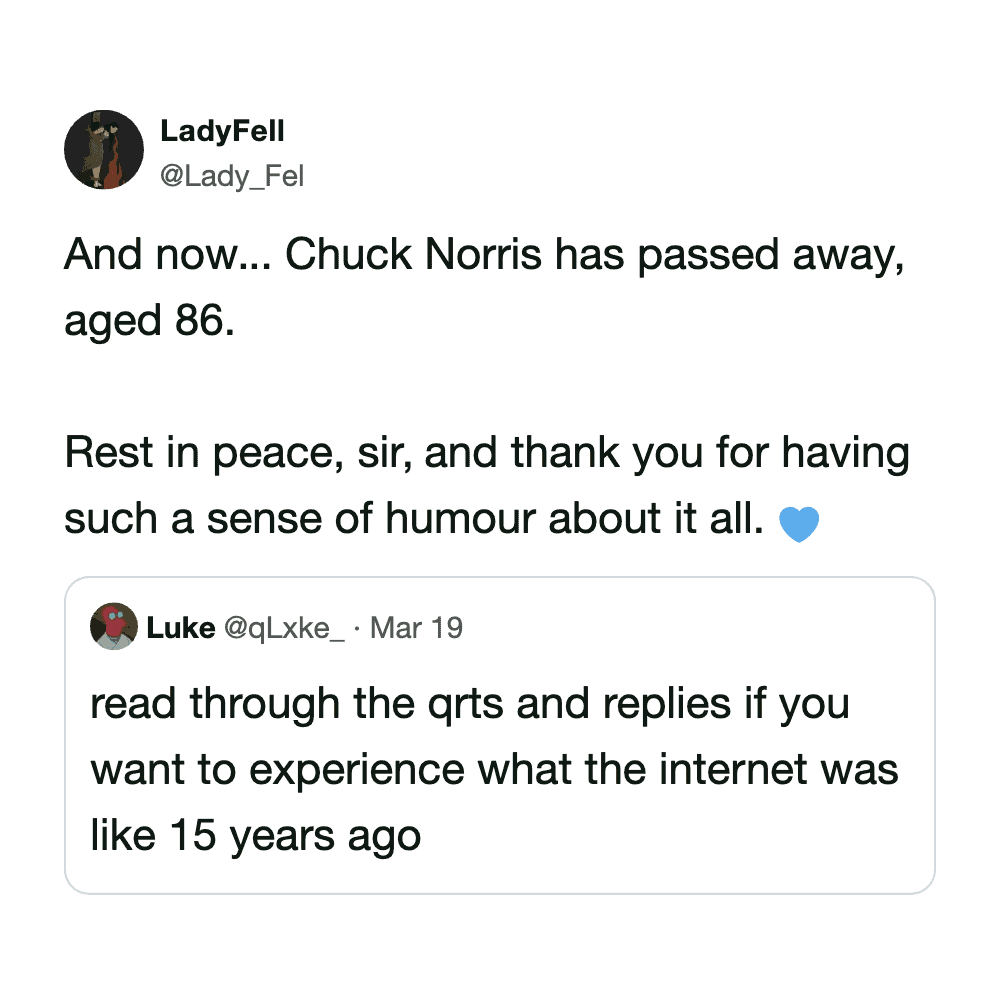Click LadyFell's profile avatar
The image size is (1000, 1000).
coord(104,150)
